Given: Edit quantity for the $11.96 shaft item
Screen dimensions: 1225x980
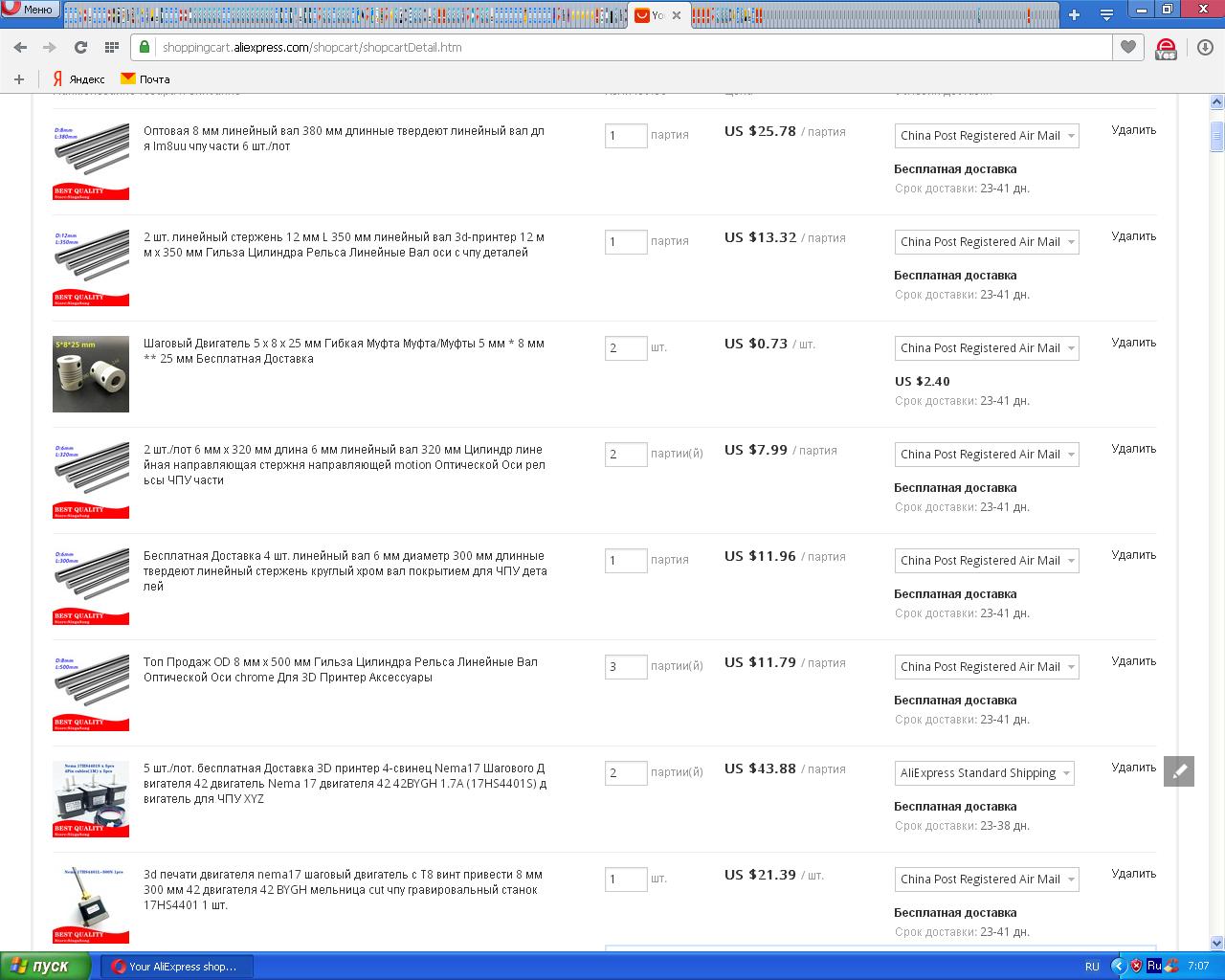Looking at the screenshot, I should (626, 560).
